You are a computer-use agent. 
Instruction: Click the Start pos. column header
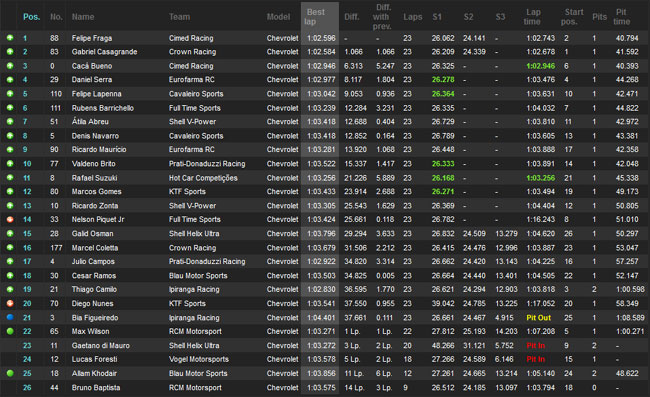point(572,17)
